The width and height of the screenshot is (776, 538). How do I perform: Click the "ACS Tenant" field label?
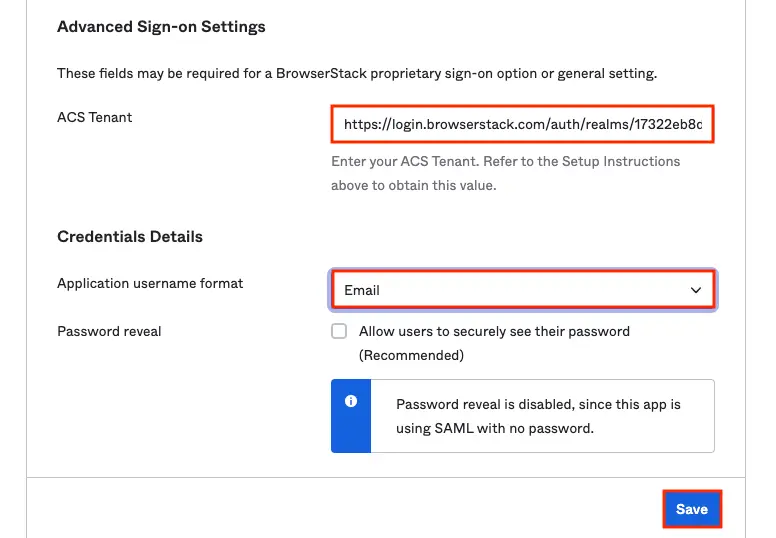pyautogui.click(x=95, y=117)
